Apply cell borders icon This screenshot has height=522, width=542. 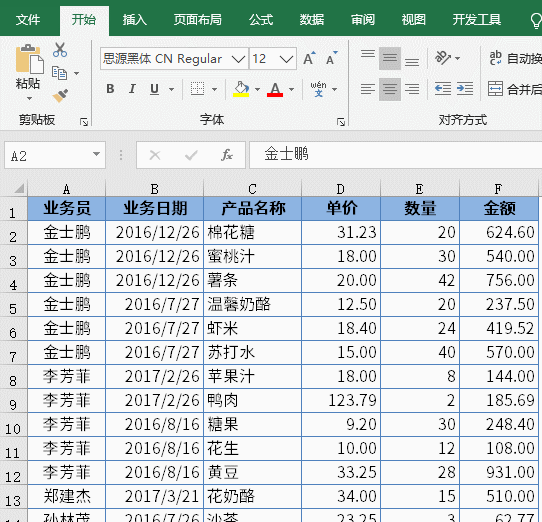click(197, 89)
